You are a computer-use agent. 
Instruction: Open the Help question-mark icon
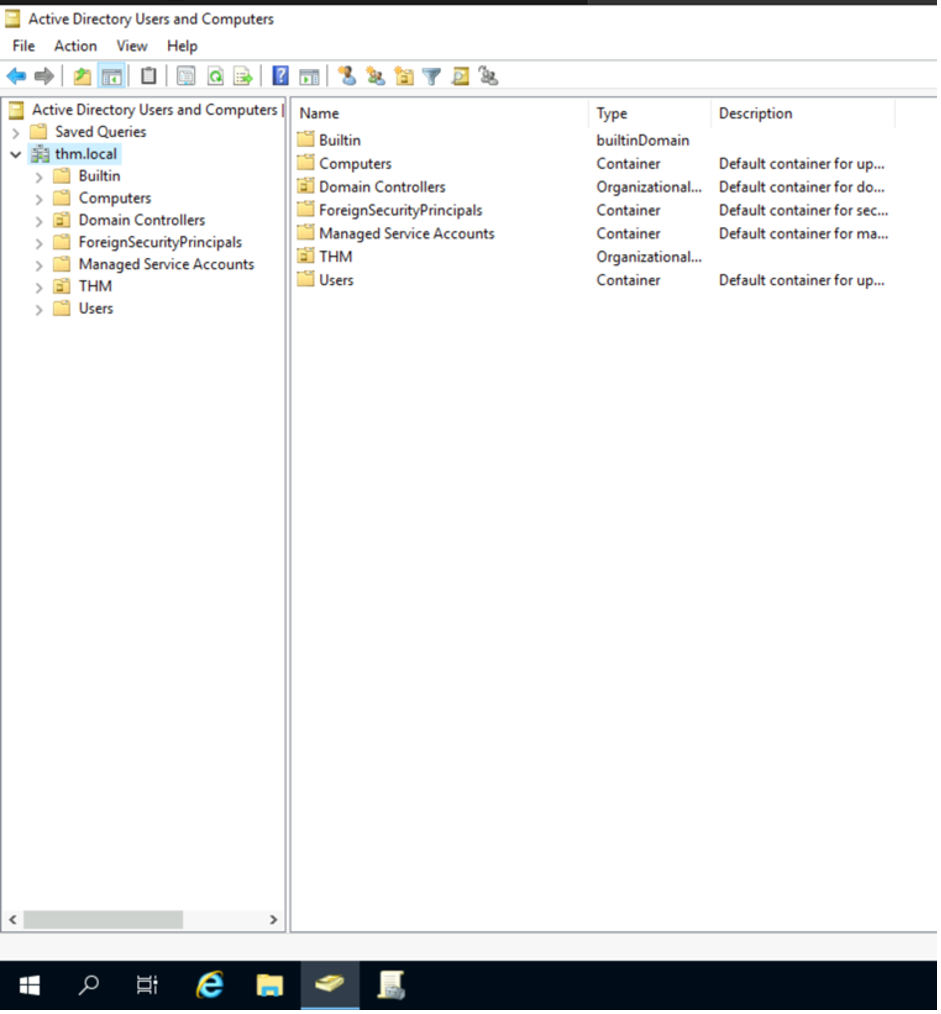coord(281,76)
